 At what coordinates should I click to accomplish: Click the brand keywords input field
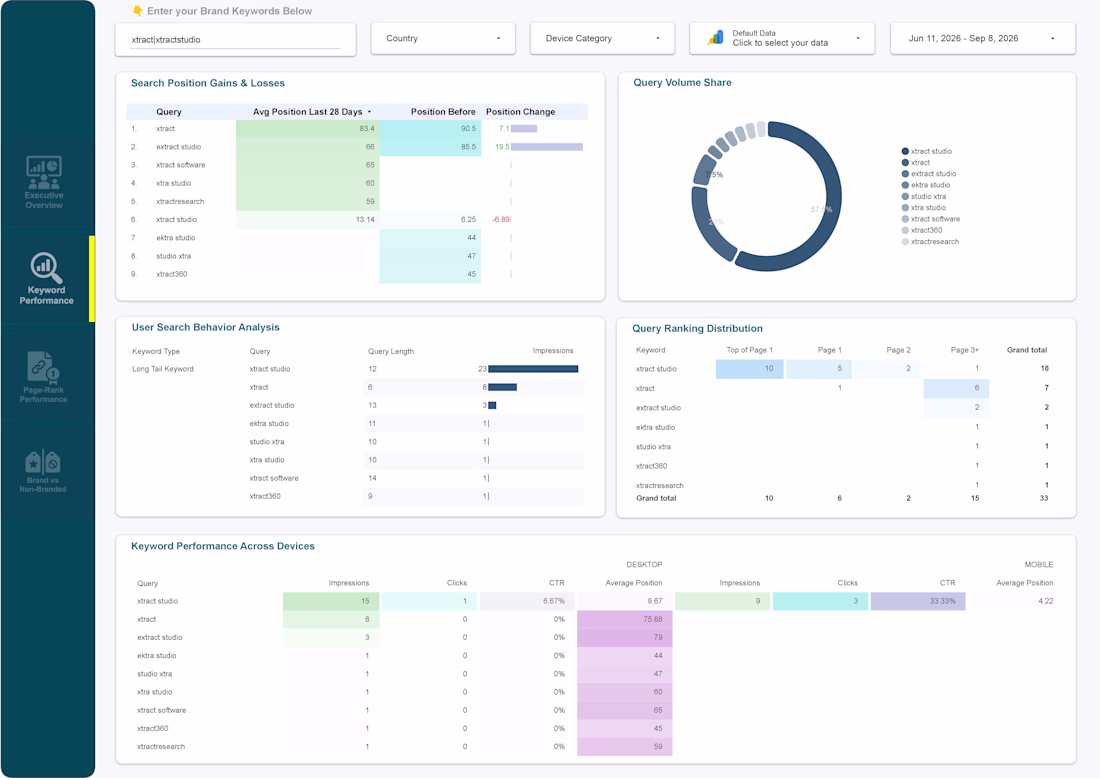[236, 39]
